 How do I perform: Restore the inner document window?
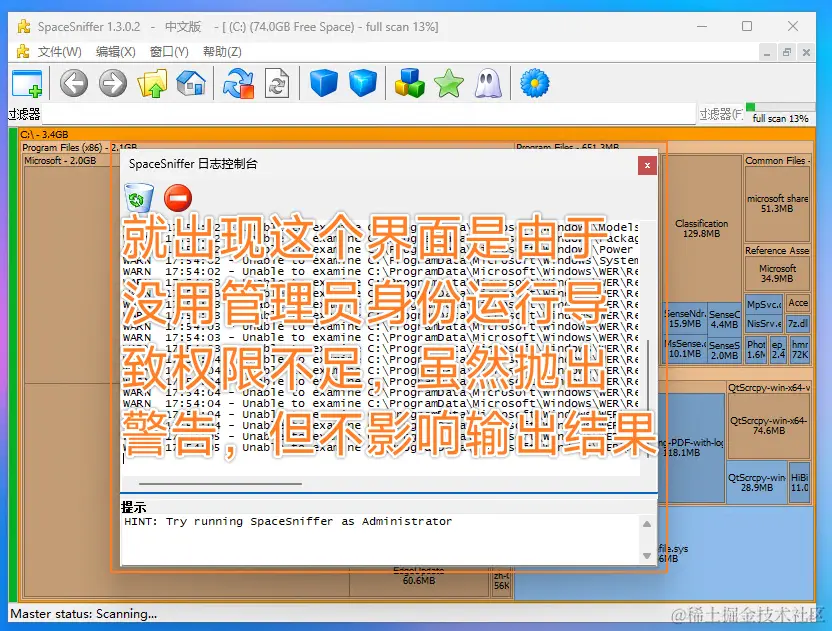point(787,53)
